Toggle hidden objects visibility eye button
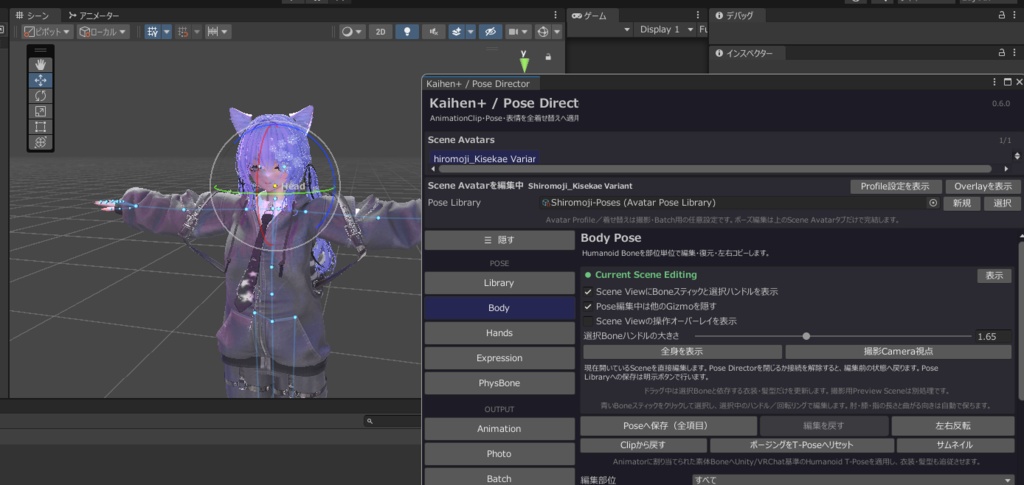 point(490,31)
